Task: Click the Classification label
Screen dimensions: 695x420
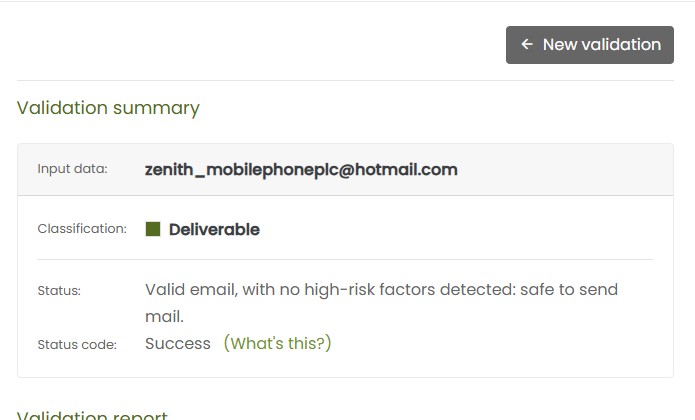Action: click(82, 229)
